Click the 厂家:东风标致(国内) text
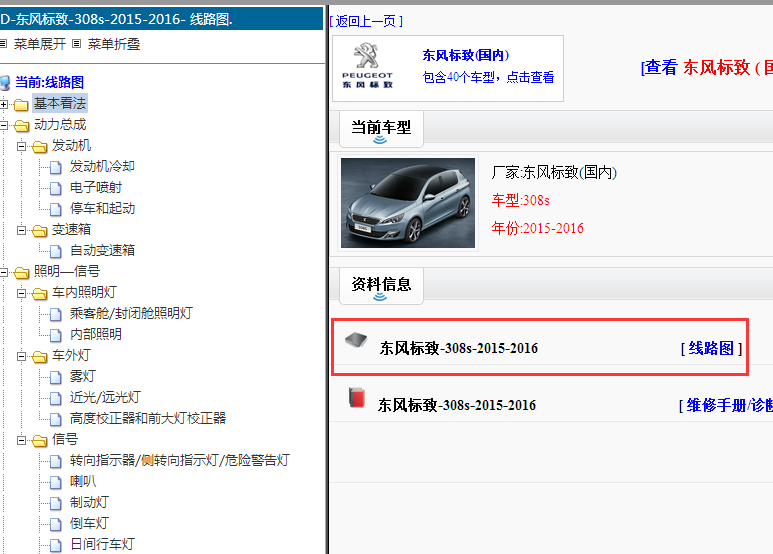 tap(554, 173)
